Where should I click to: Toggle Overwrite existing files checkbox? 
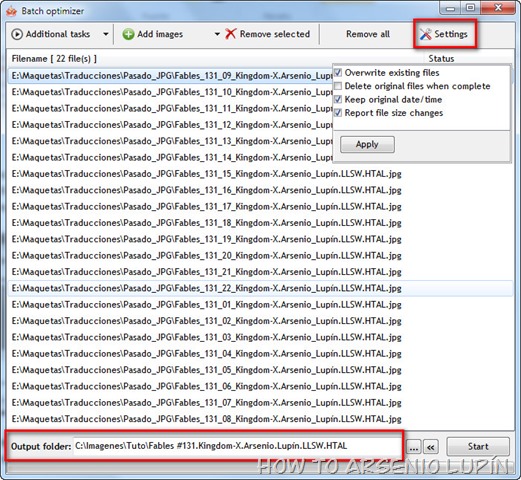click(x=338, y=73)
